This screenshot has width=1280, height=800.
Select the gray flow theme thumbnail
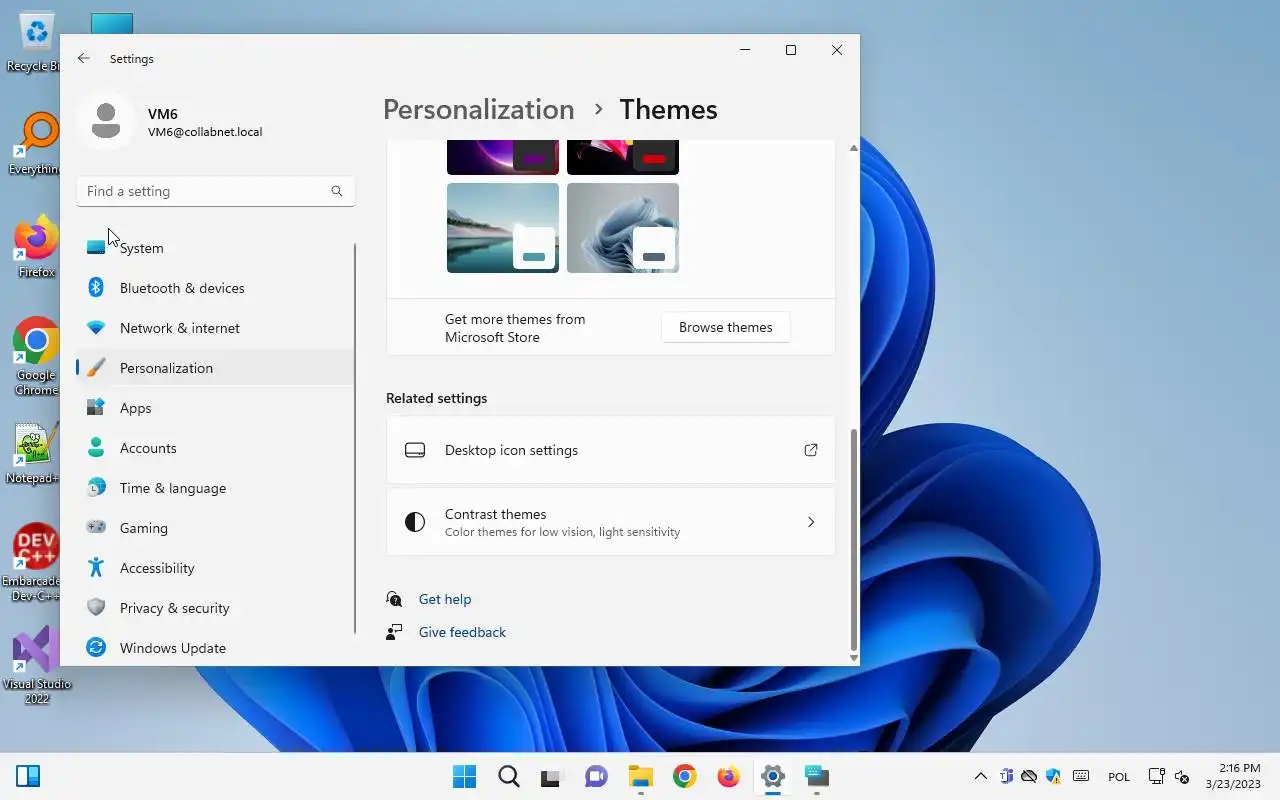623,228
